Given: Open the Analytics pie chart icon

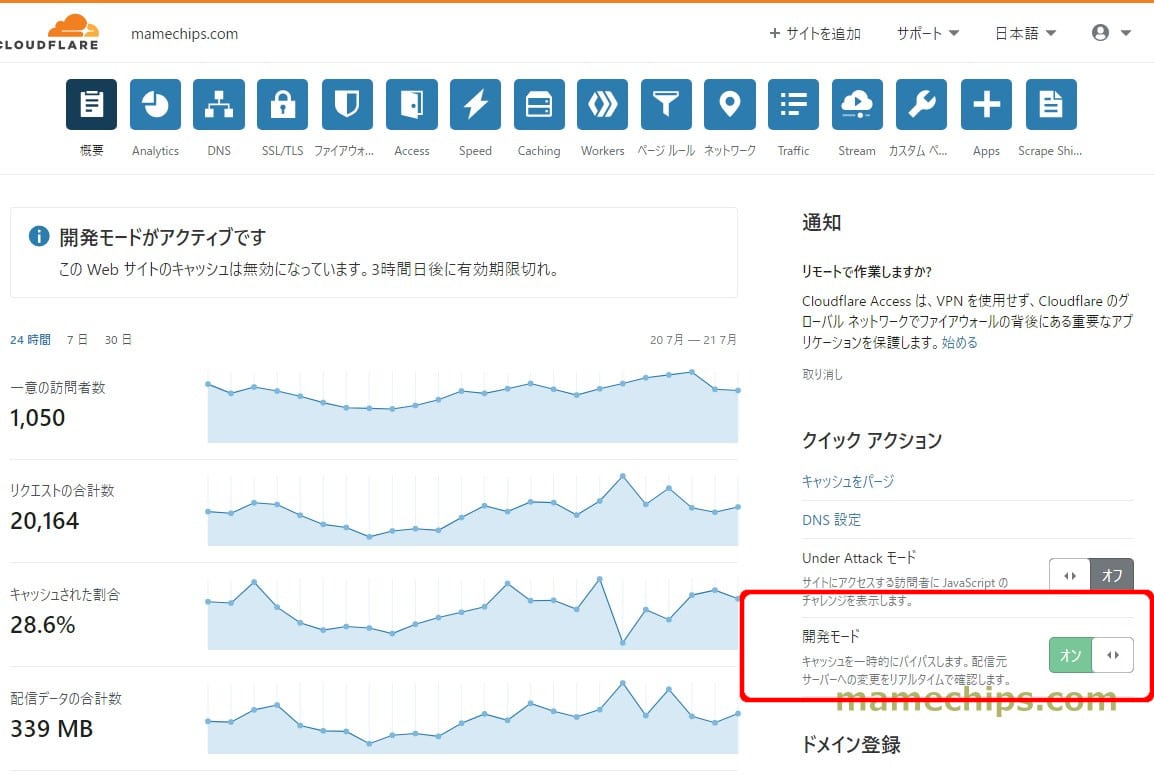Looking at the screenshot, I should click(x=155, y=105).
